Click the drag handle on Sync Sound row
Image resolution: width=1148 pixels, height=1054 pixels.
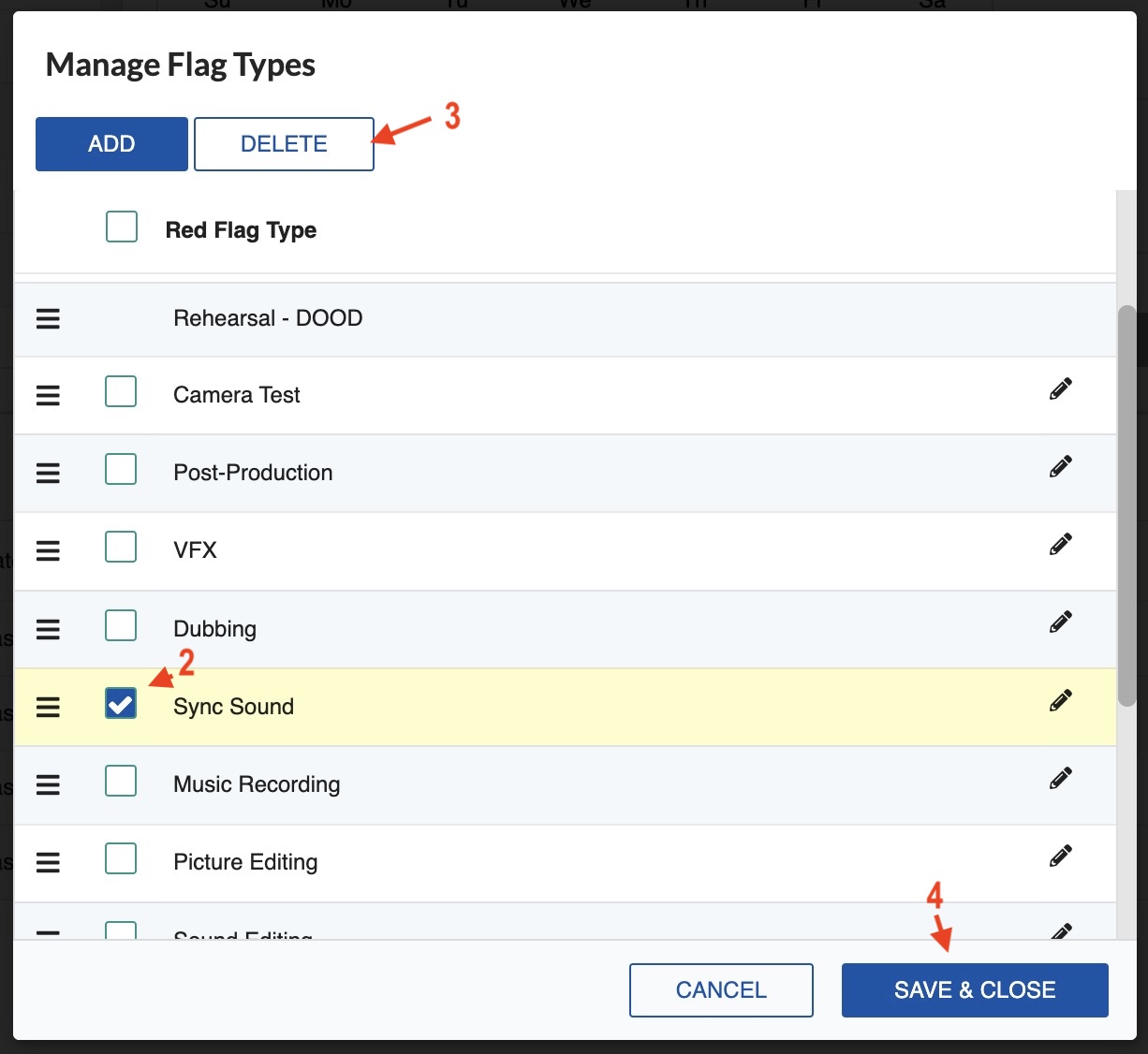click(48, 708)
